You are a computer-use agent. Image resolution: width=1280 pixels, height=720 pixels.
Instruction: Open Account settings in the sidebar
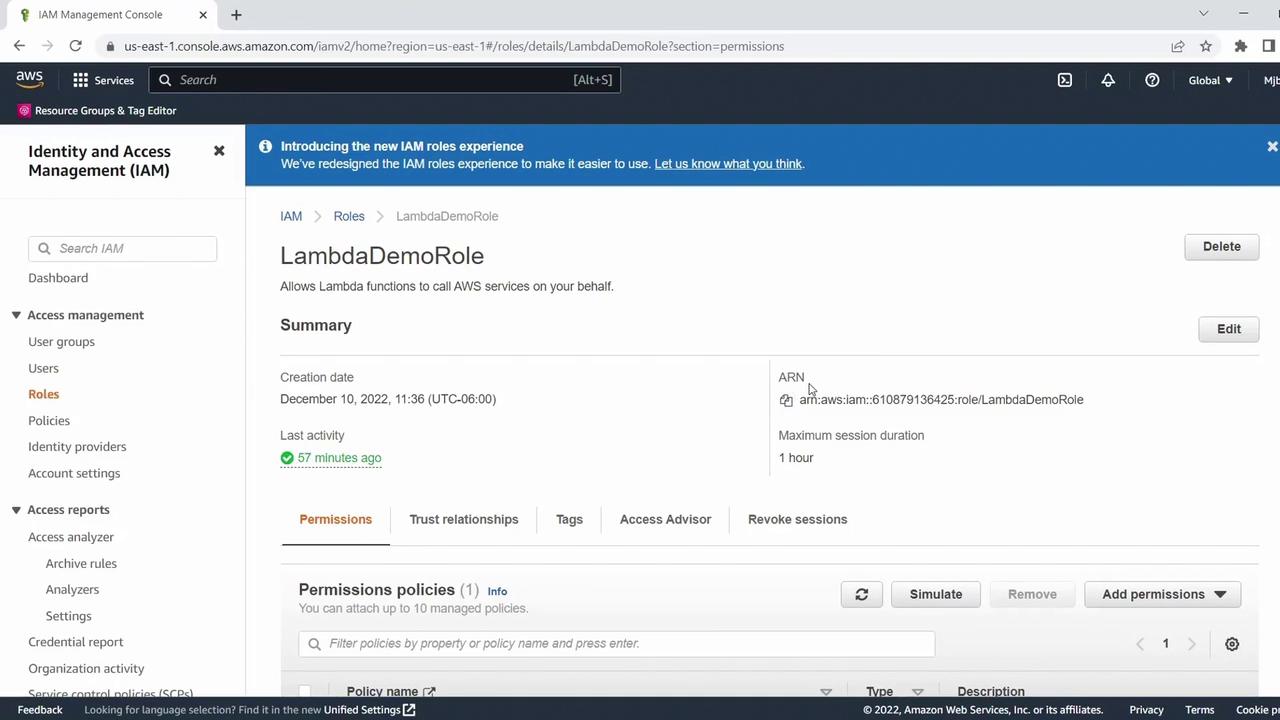click(74, 473)
